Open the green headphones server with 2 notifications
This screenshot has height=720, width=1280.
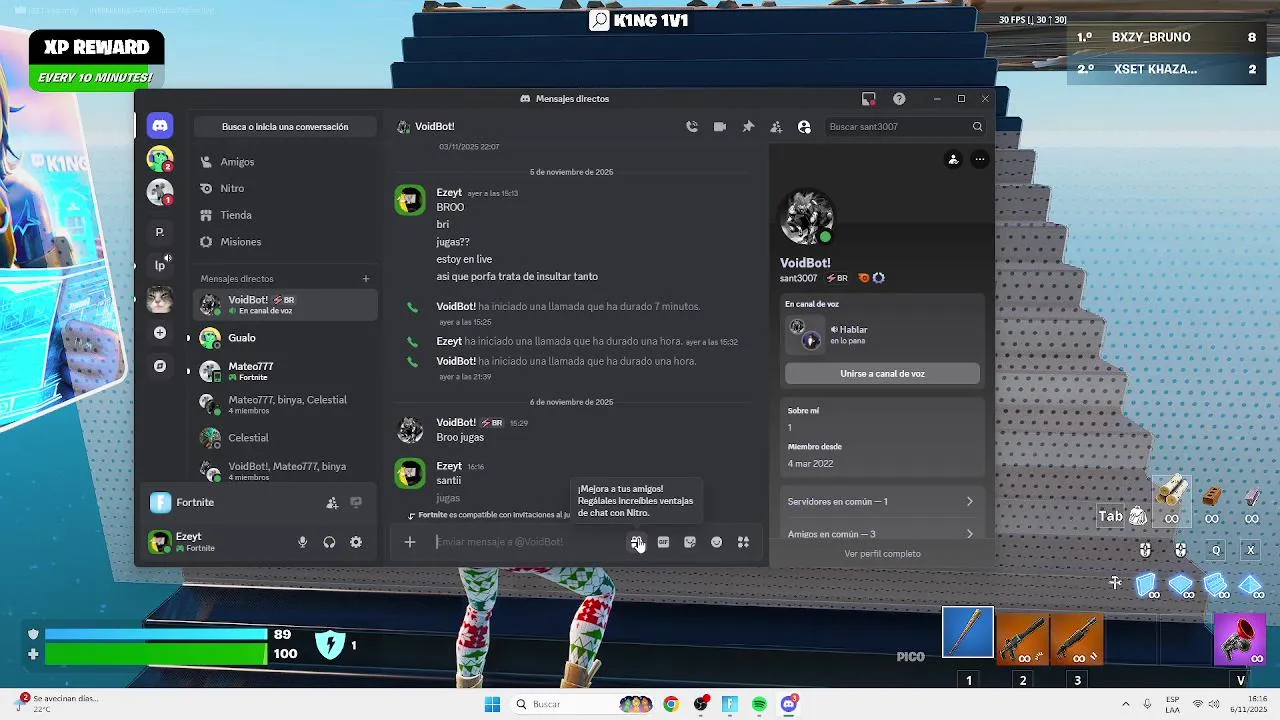point(159,158)
